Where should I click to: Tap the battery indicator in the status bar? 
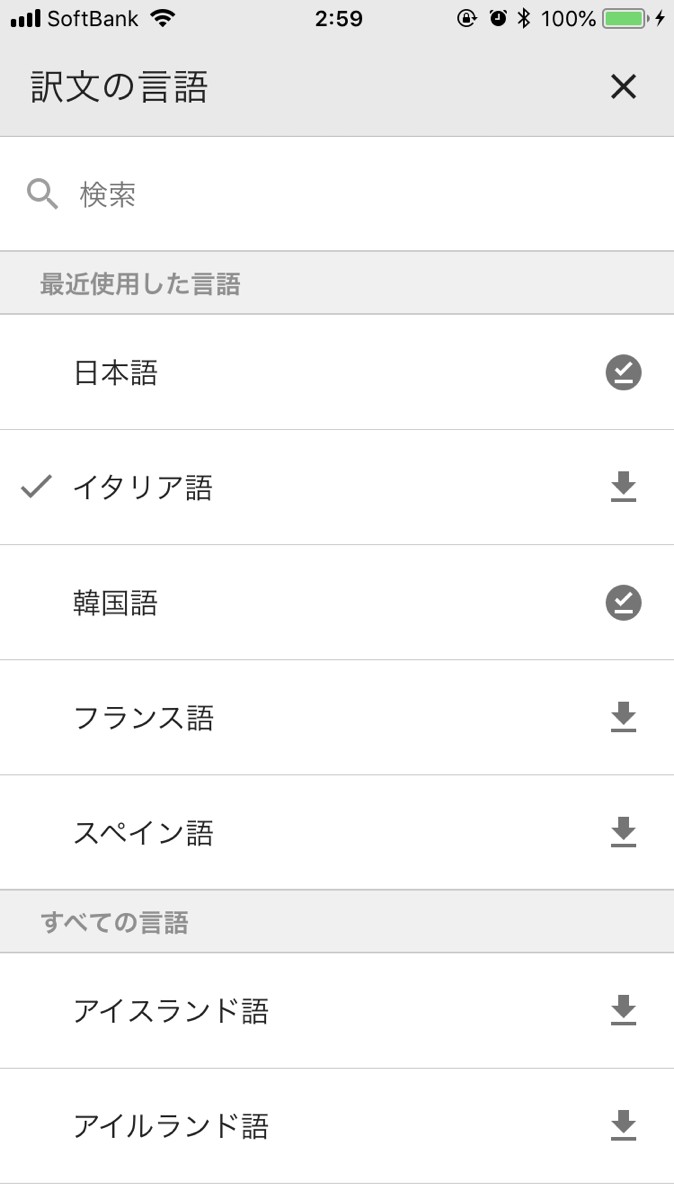click(x=624, y=18)
